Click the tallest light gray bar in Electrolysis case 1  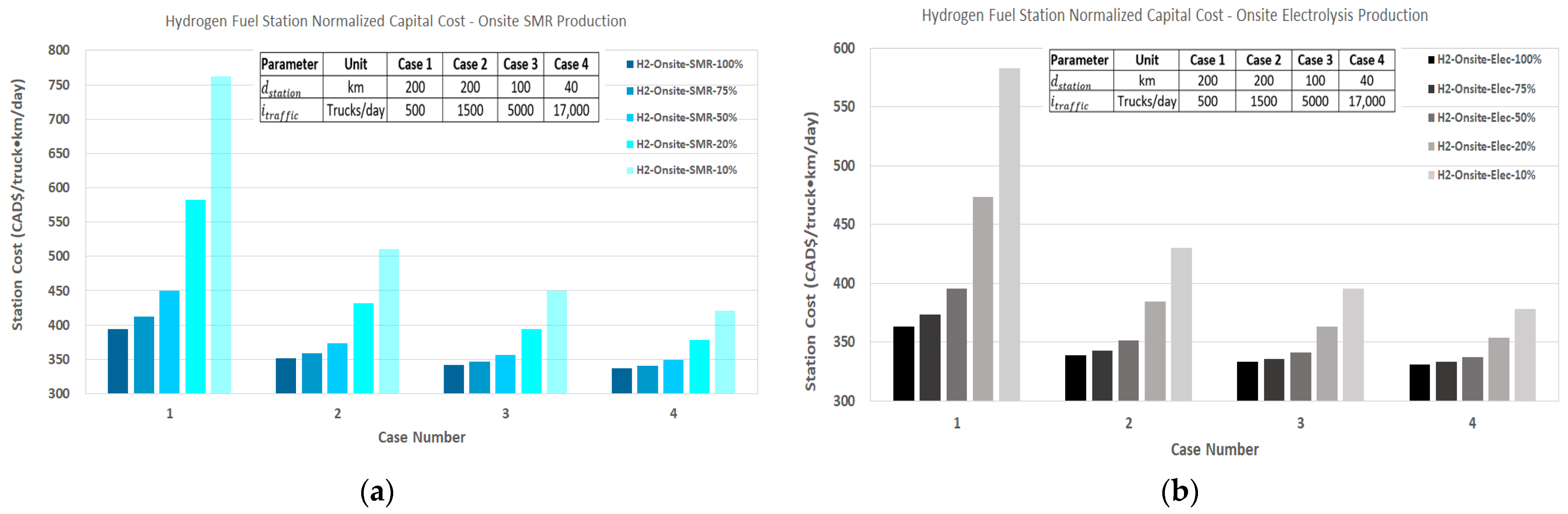(1009, 234)
